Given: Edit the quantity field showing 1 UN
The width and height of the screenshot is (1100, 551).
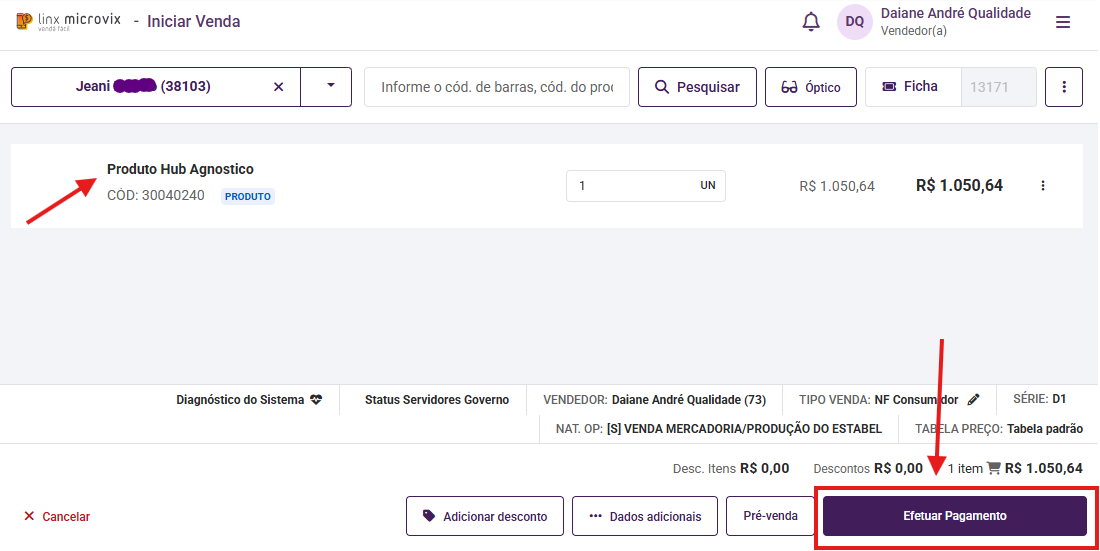Looking at the screenshot, I should pos(645,186).
